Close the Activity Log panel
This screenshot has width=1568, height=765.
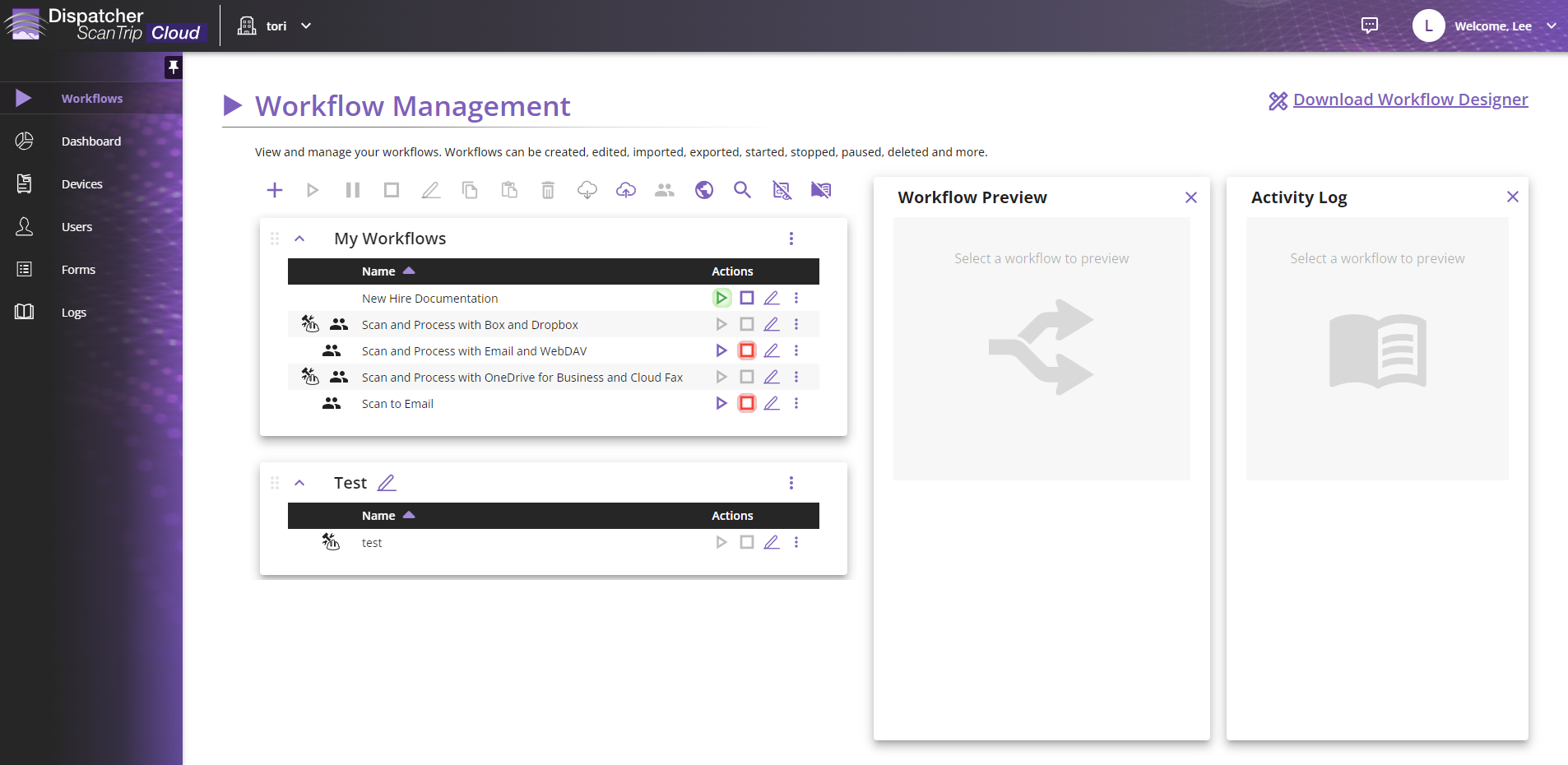click(x=1513, y=197)
